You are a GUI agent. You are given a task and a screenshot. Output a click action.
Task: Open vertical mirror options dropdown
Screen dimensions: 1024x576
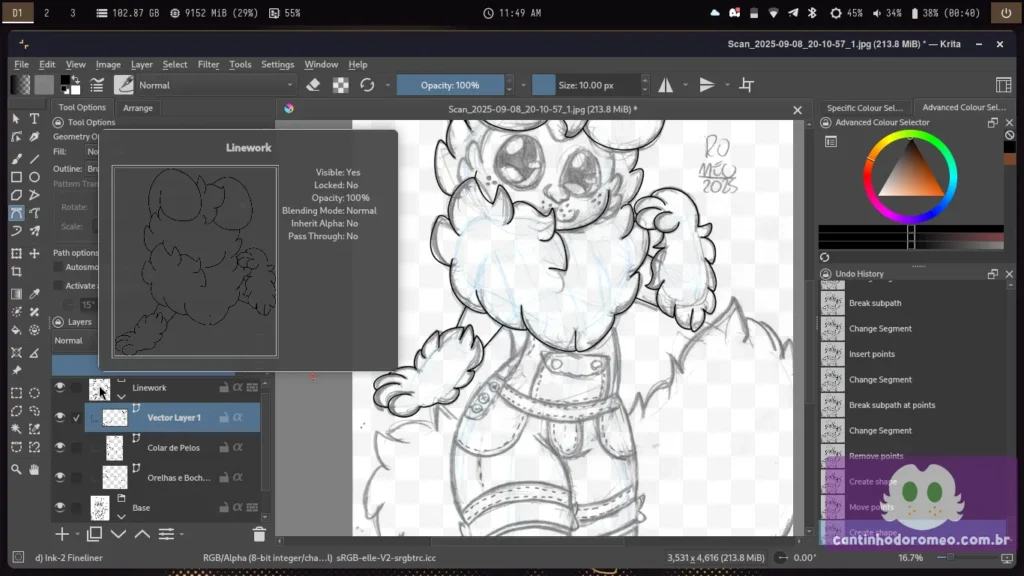(x=727, y=85)
